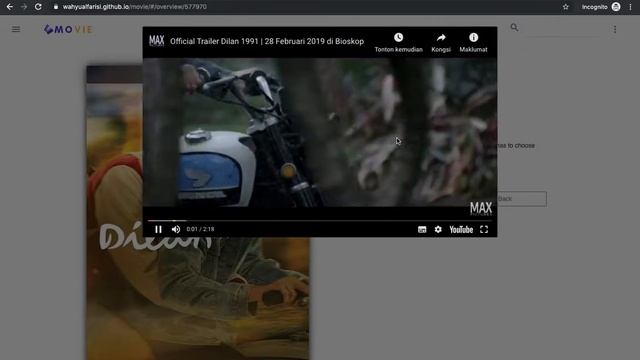This screenshot has width=640, height=360.
Task: Bookmark this page with the star icon
Action: [566, 7]
